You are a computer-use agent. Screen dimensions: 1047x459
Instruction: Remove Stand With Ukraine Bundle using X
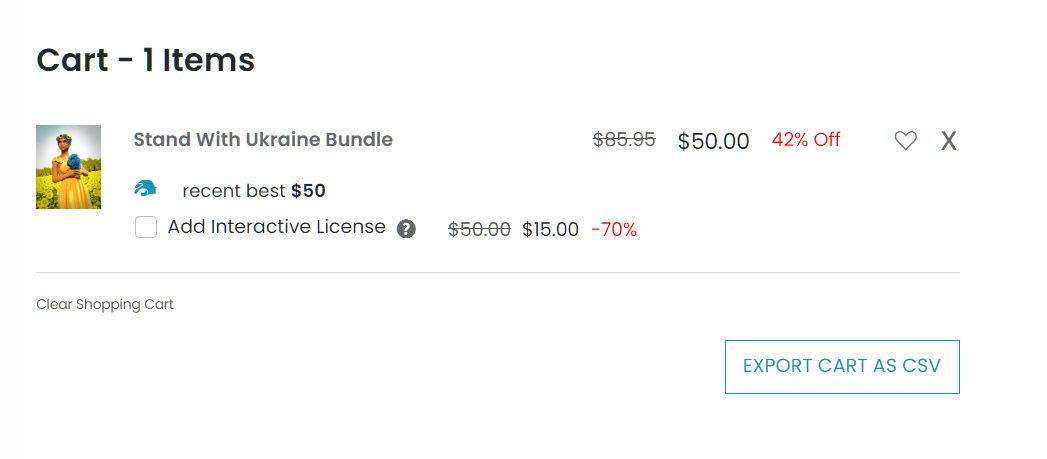click(948, 141)
